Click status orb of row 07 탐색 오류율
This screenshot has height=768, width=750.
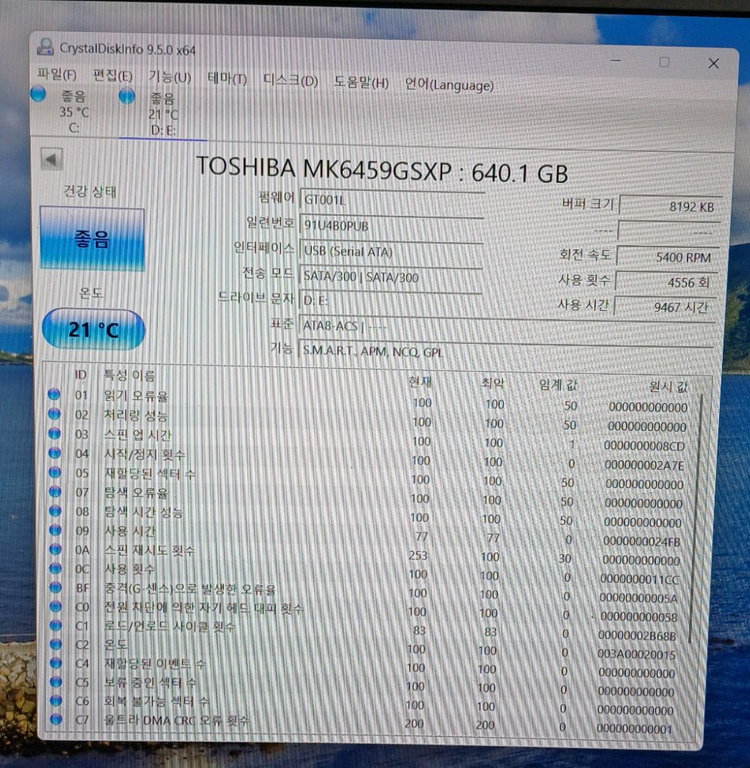click(x=54, y=491)
